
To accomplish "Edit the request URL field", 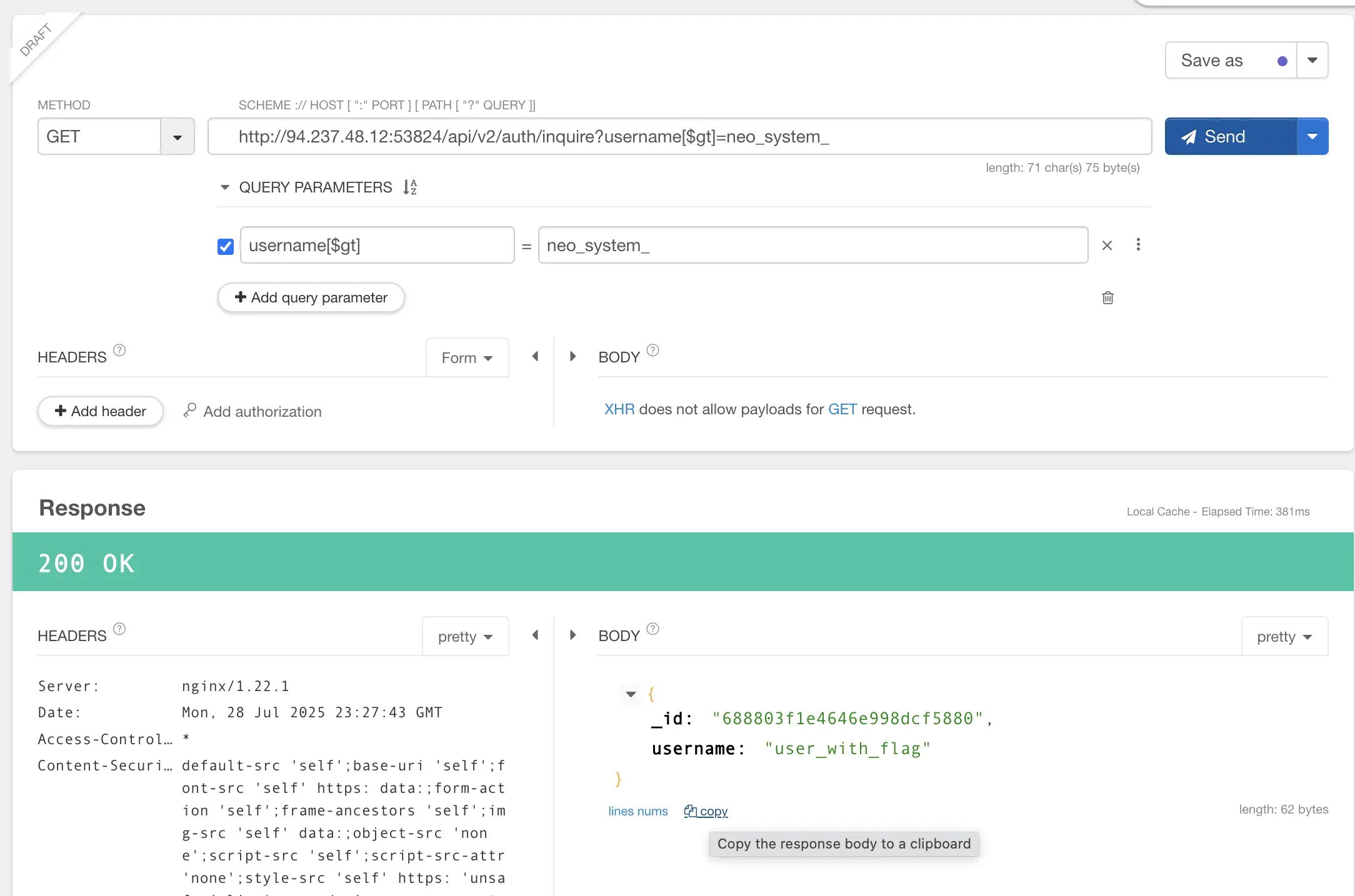I will 679,136.
